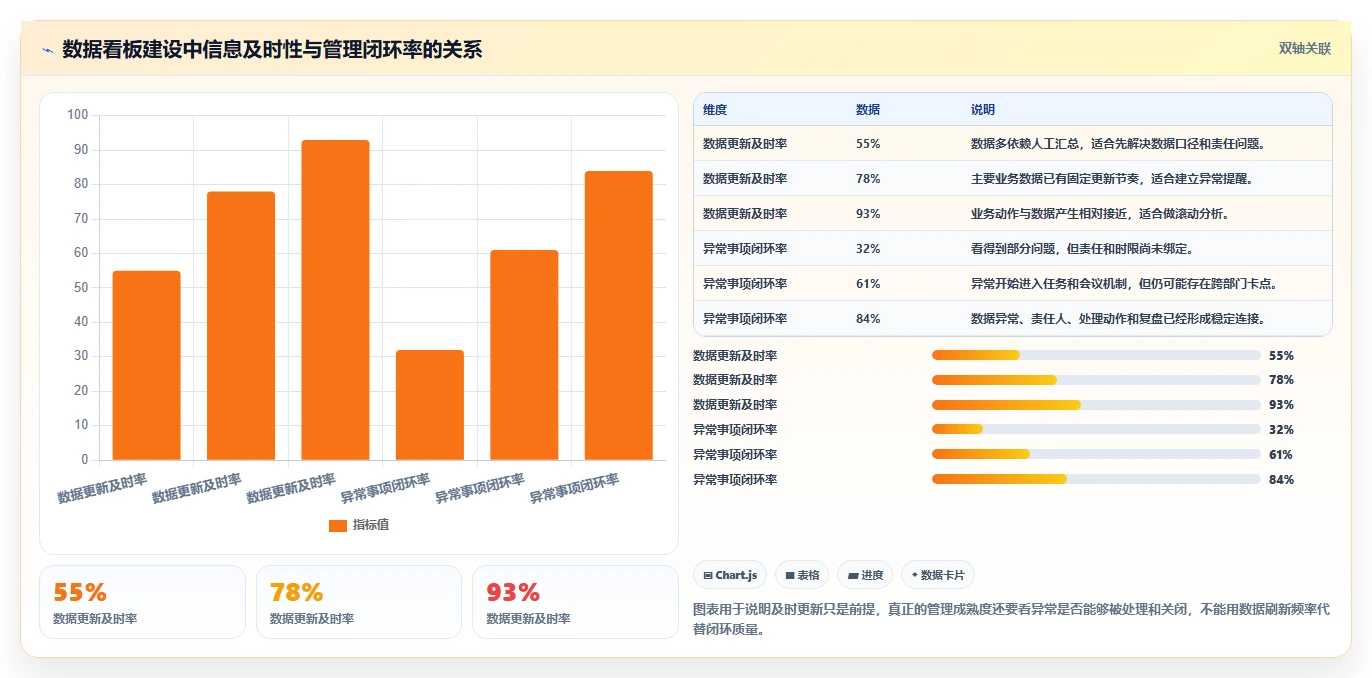Click the 93% value in the table

[x=868, y=214]
